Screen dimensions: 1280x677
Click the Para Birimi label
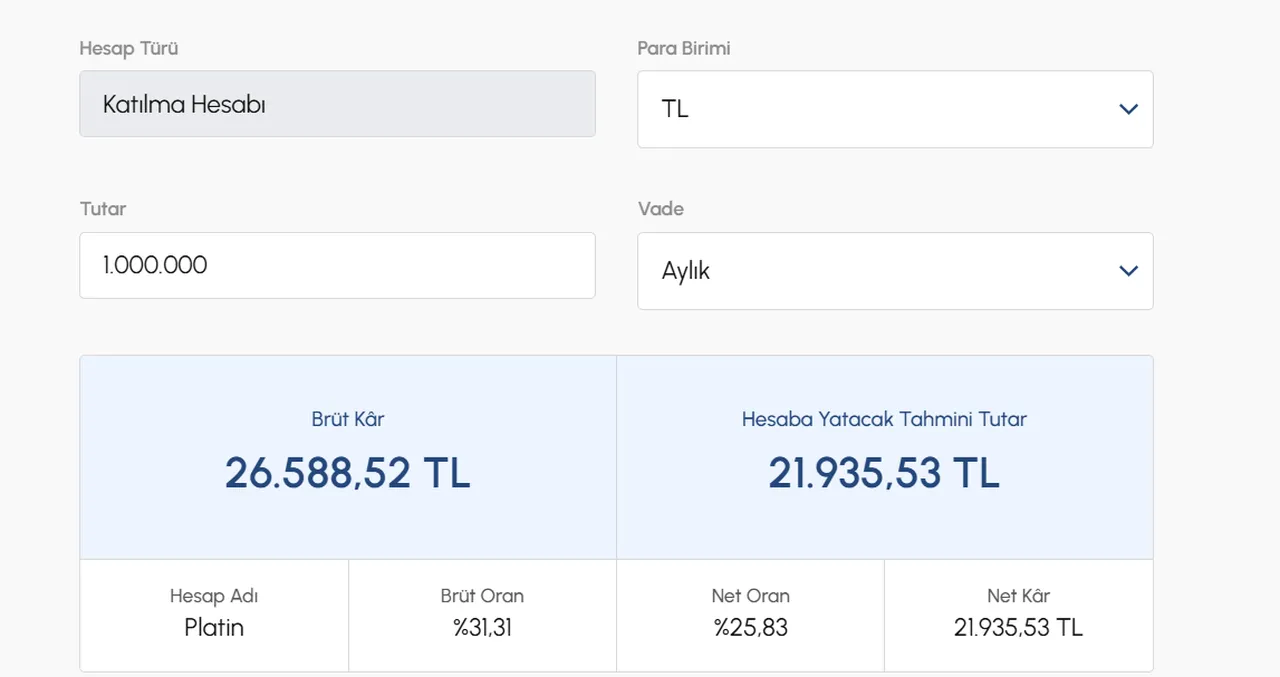(x=684, y=48)
